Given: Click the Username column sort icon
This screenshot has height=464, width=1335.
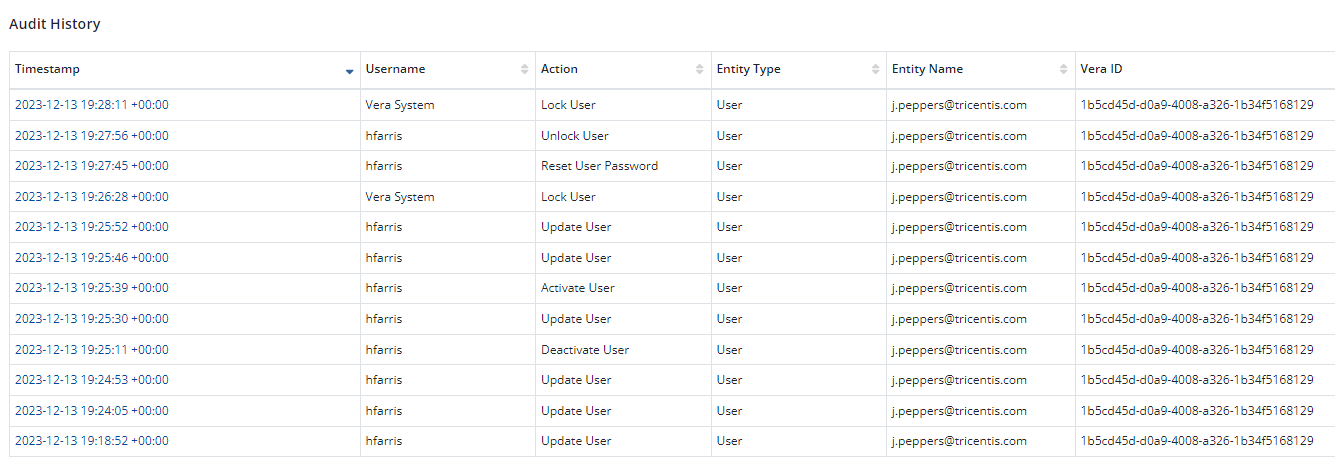Looking at the screenshot, I should tap(525, 70).
